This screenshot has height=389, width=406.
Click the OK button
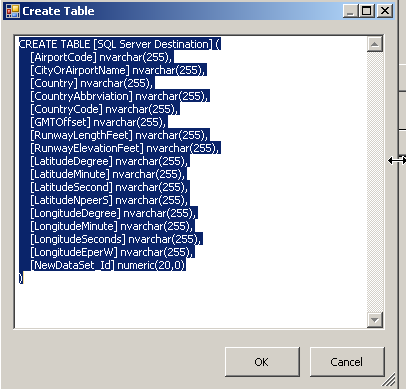click(x=262, y=362)
